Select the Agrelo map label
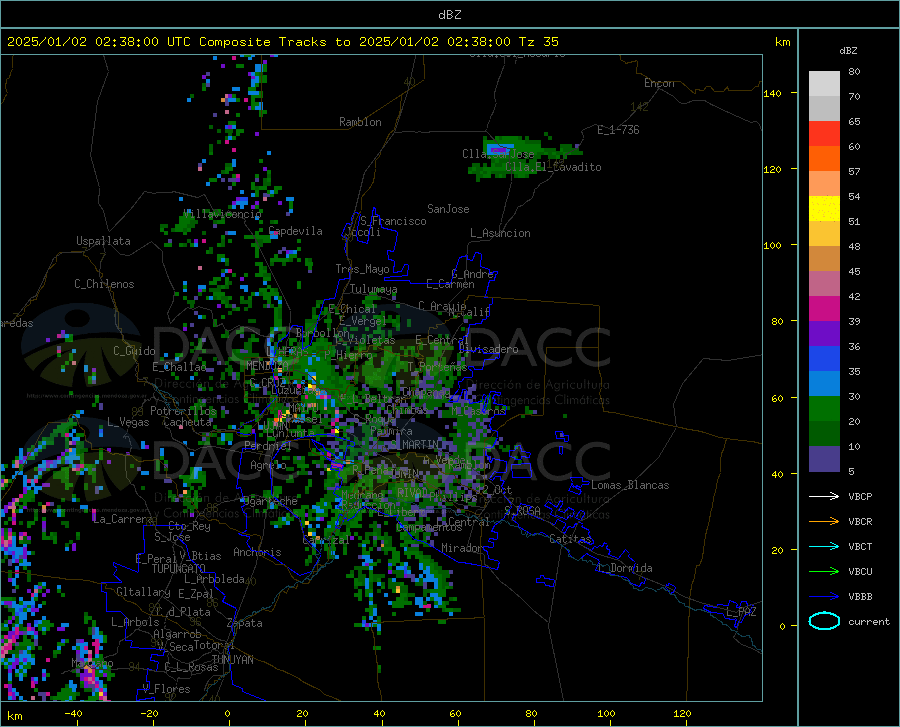 point(268,465)
